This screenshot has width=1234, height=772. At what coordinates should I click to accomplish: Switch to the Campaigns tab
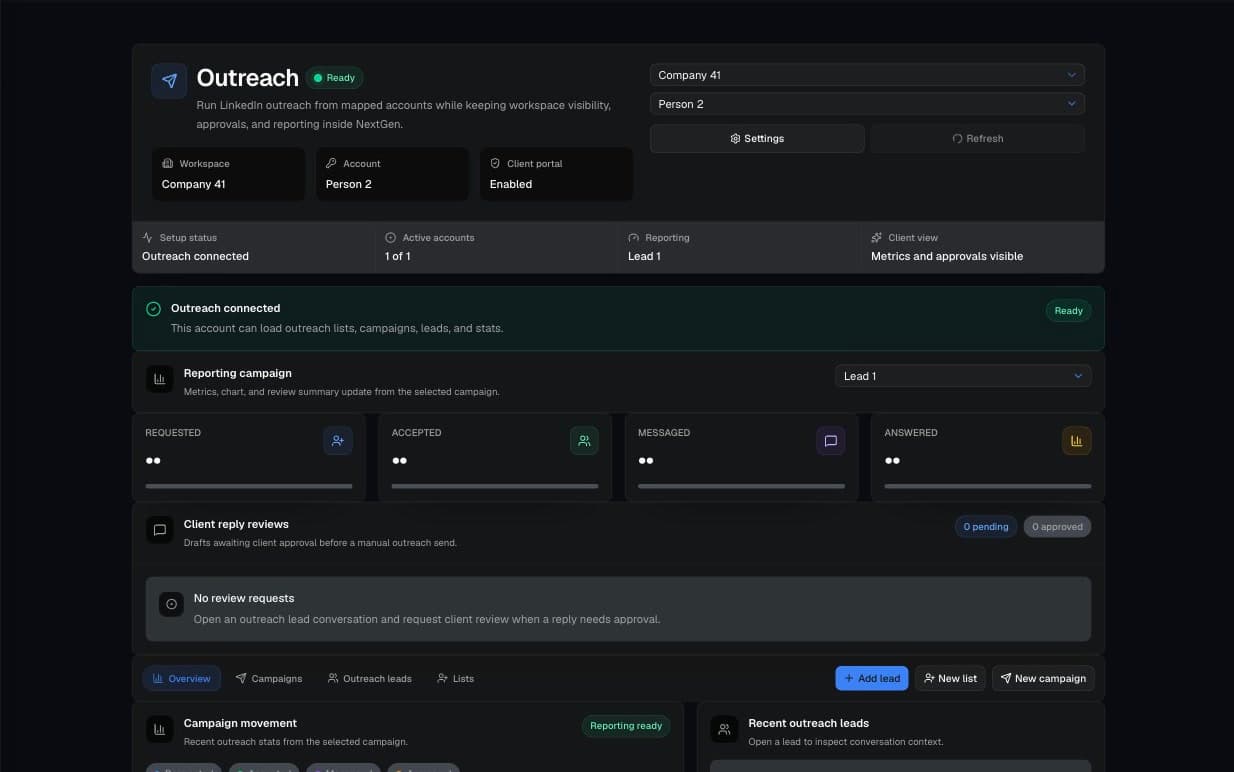pyautogui.click(x=269, y=678)
